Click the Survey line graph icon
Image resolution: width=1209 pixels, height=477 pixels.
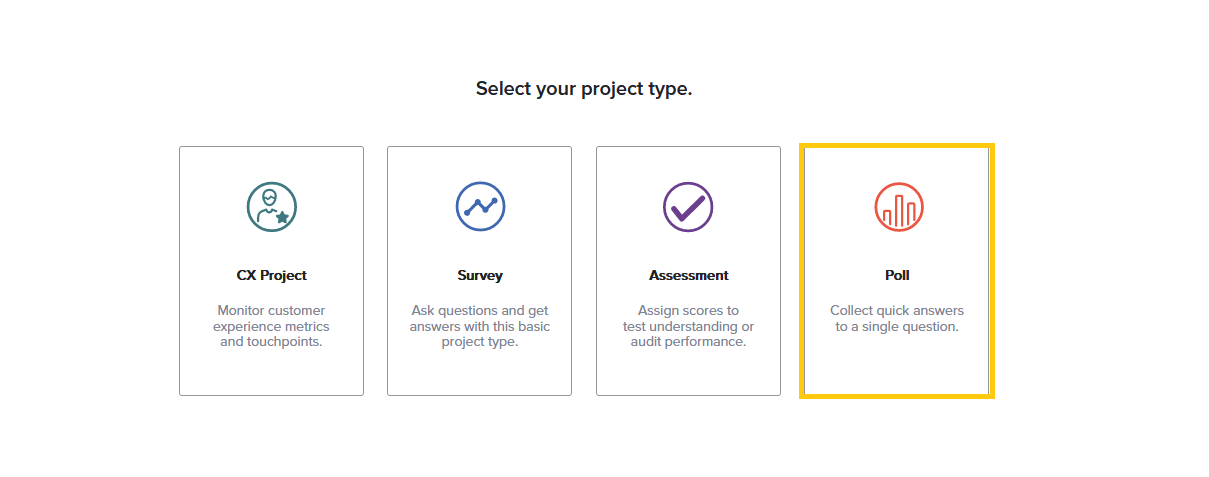point(480,207)
